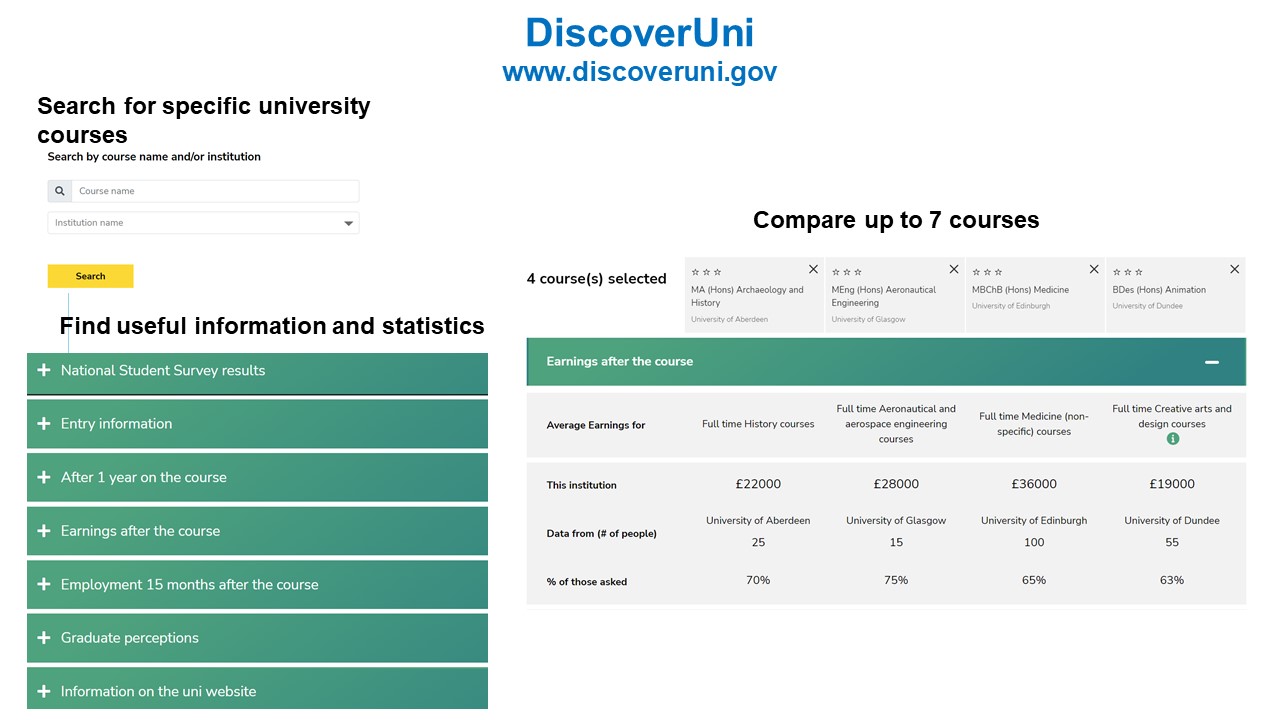Click Full time Medicine (non-specific) courses header
Screen dimensions: 1280x720
(x=1034, y=424)
